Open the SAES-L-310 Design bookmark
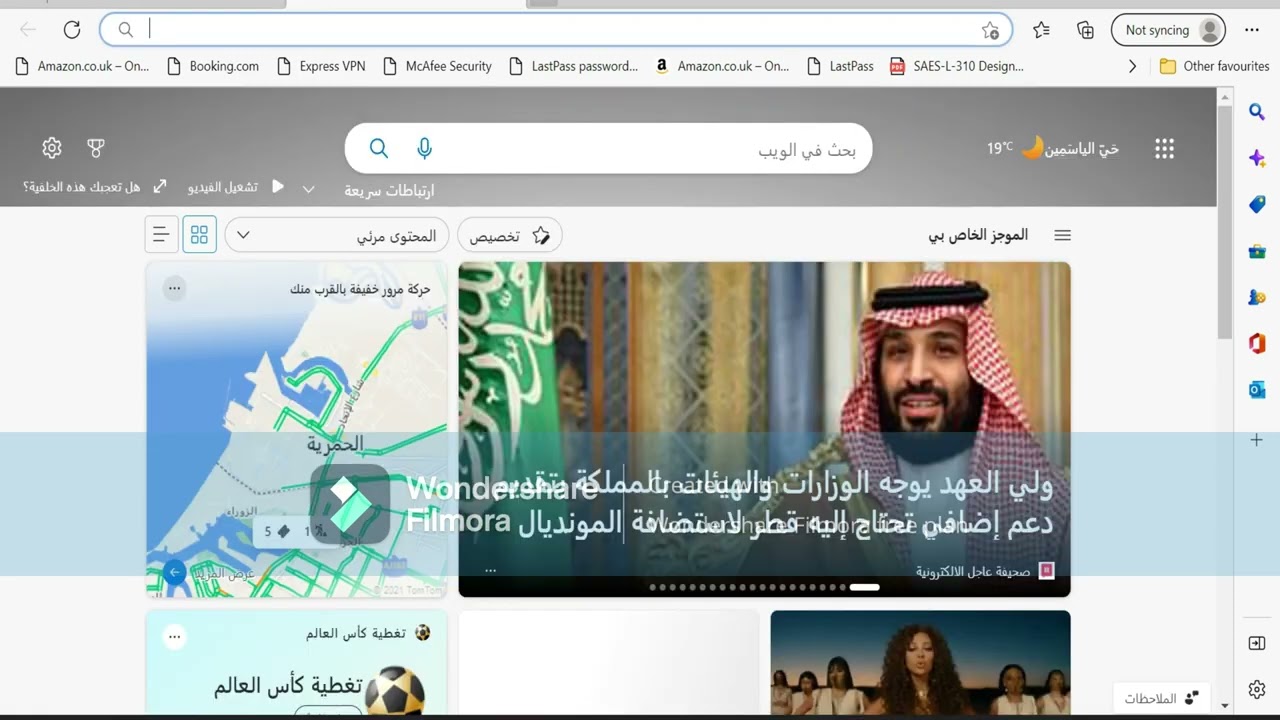The height and width of the screenshot is (720, 1280). pos(957,66)
